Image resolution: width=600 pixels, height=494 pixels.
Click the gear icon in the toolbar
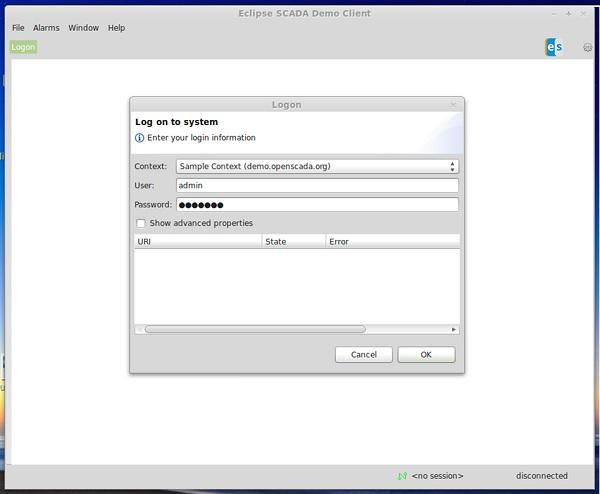pyautogui.click(x=587, y=47)
